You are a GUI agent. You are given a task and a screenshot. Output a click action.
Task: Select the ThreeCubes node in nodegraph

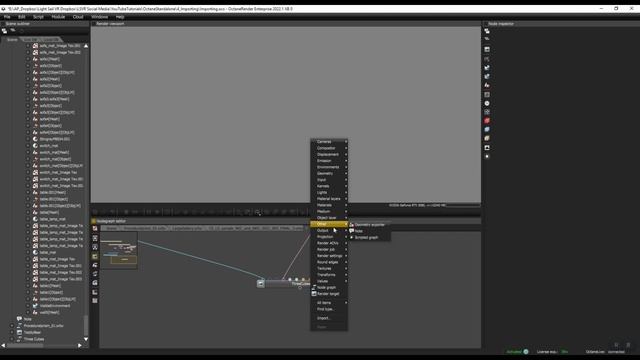pyautogui.click(x=283, y=283)
